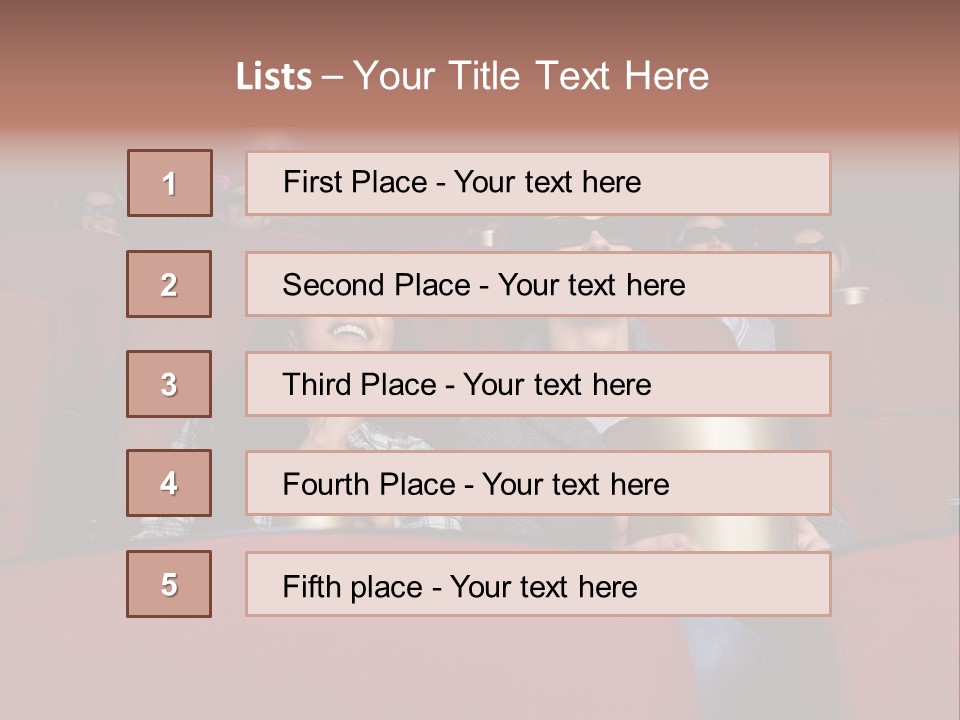Click 'Your Title Text Here' heading
The height and width of the screenshot is (720, 960).
coord(531,76)
